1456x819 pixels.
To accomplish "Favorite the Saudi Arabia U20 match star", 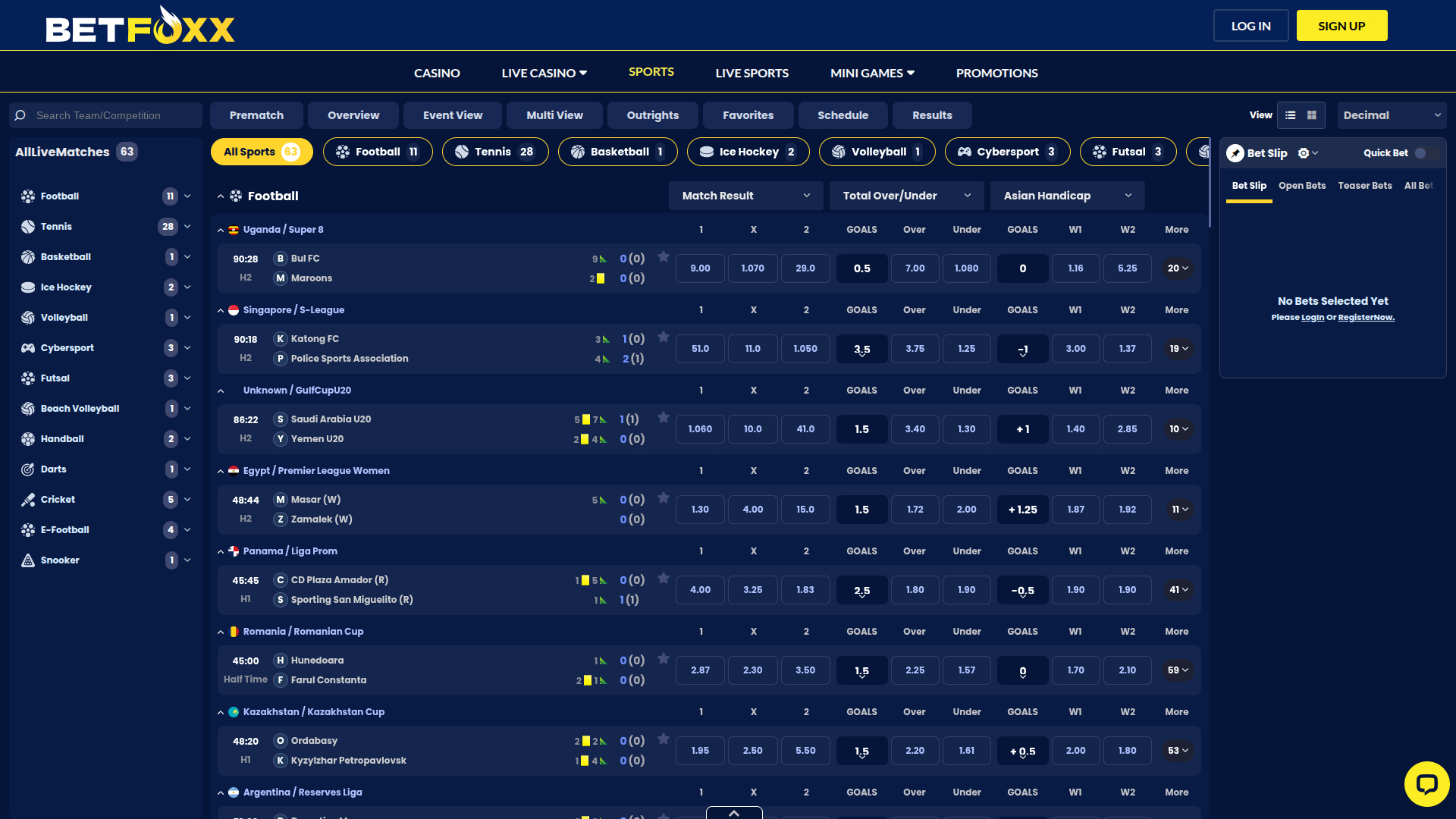I will click(x=664, y=417).
